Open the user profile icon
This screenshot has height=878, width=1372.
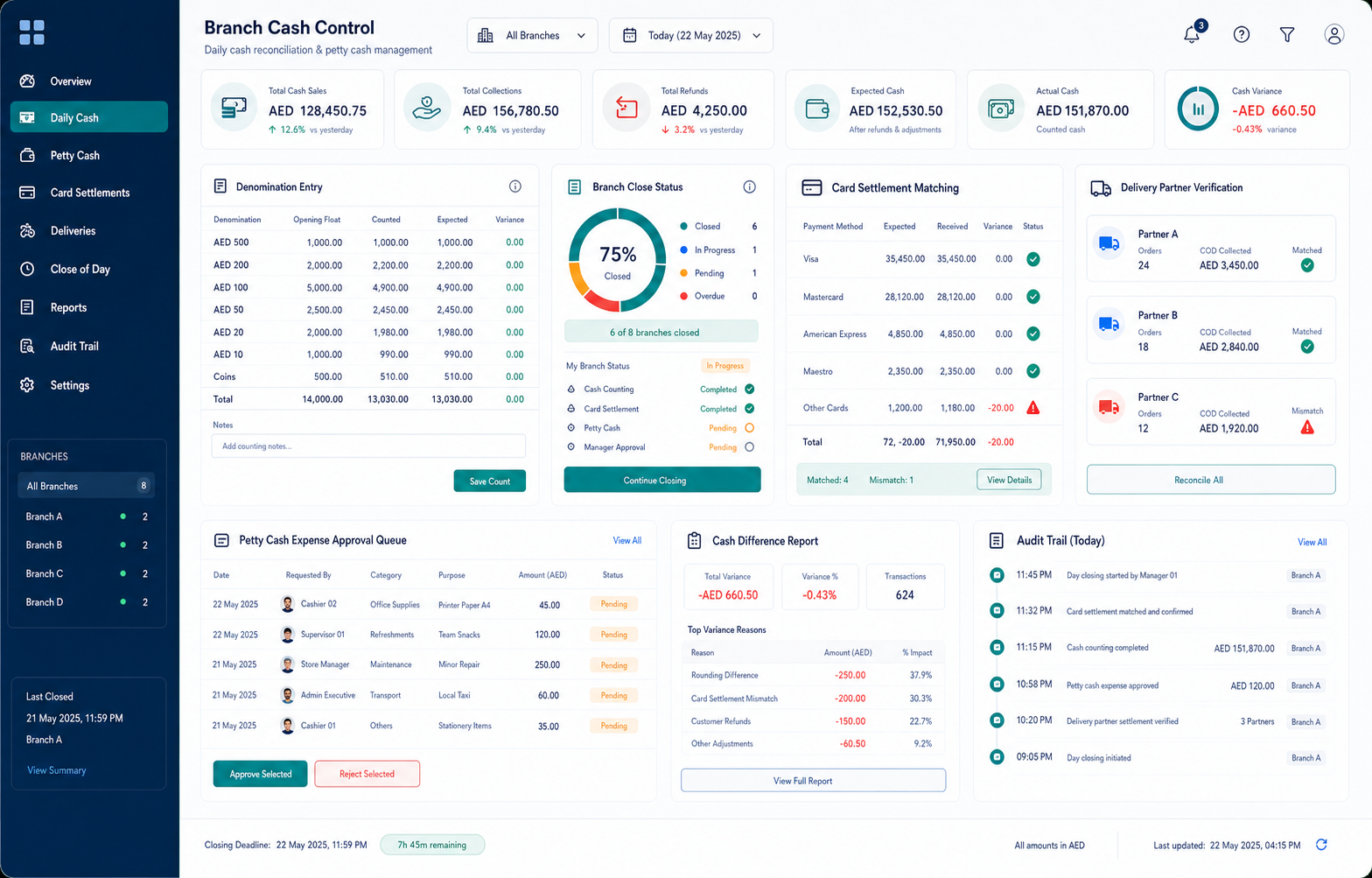tap(1334, 34)
